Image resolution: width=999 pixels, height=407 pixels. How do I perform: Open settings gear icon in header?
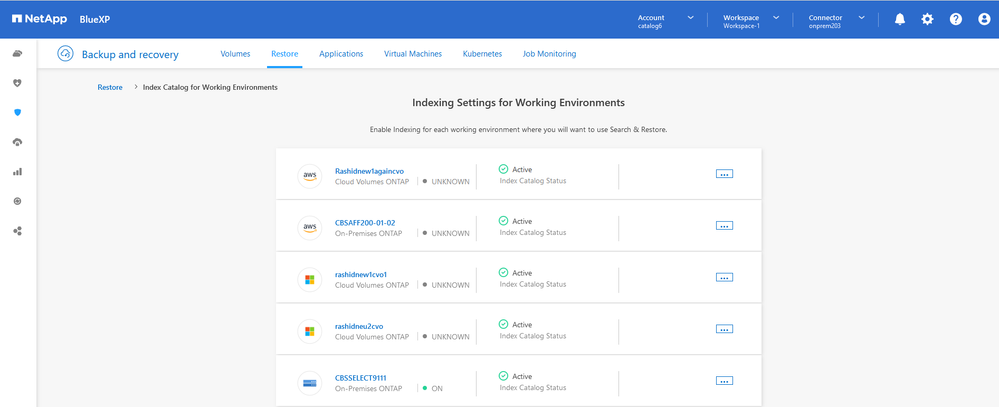tap(927, 19)
